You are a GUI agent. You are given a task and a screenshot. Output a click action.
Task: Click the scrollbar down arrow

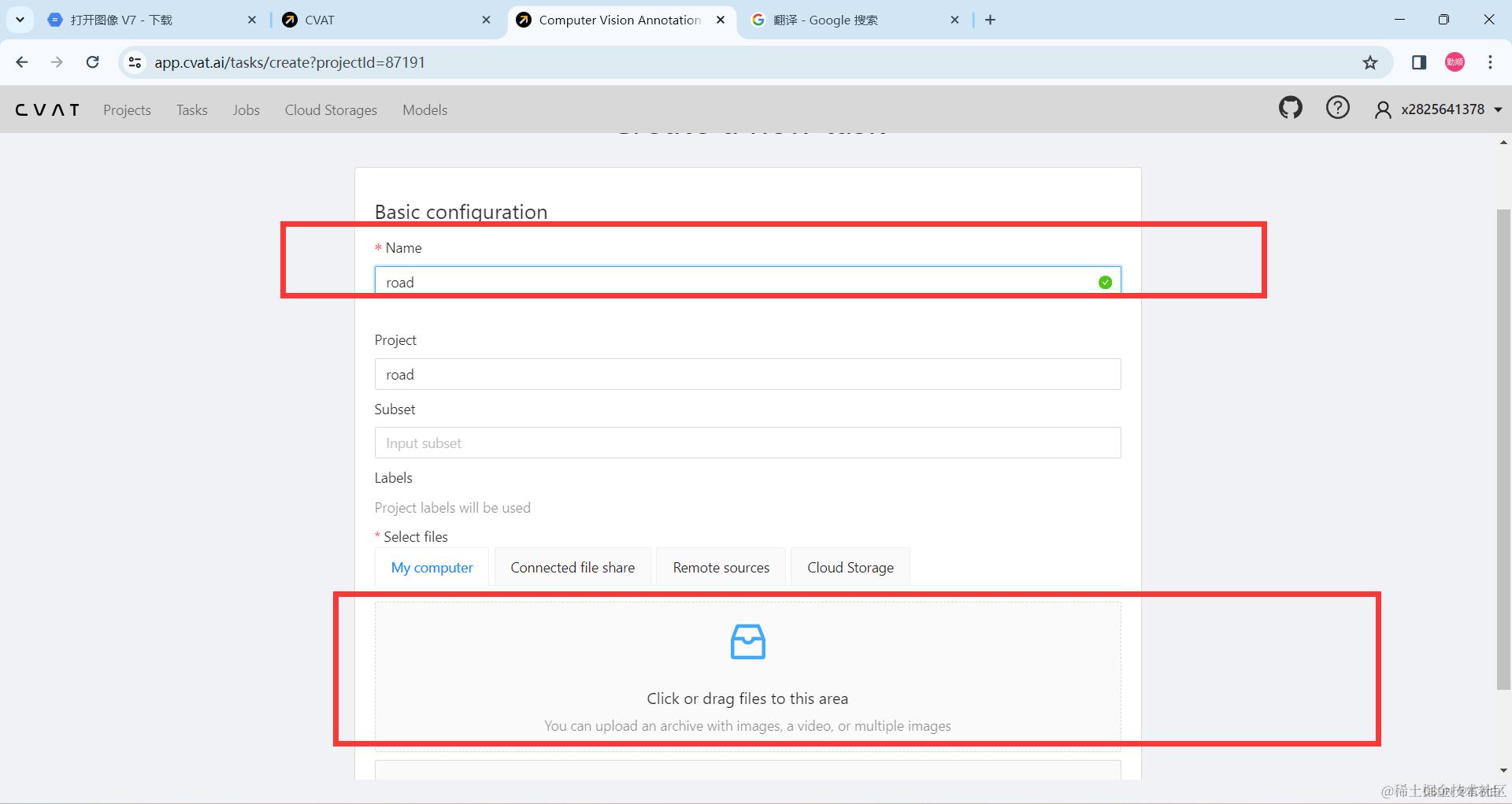[1503, 771]
